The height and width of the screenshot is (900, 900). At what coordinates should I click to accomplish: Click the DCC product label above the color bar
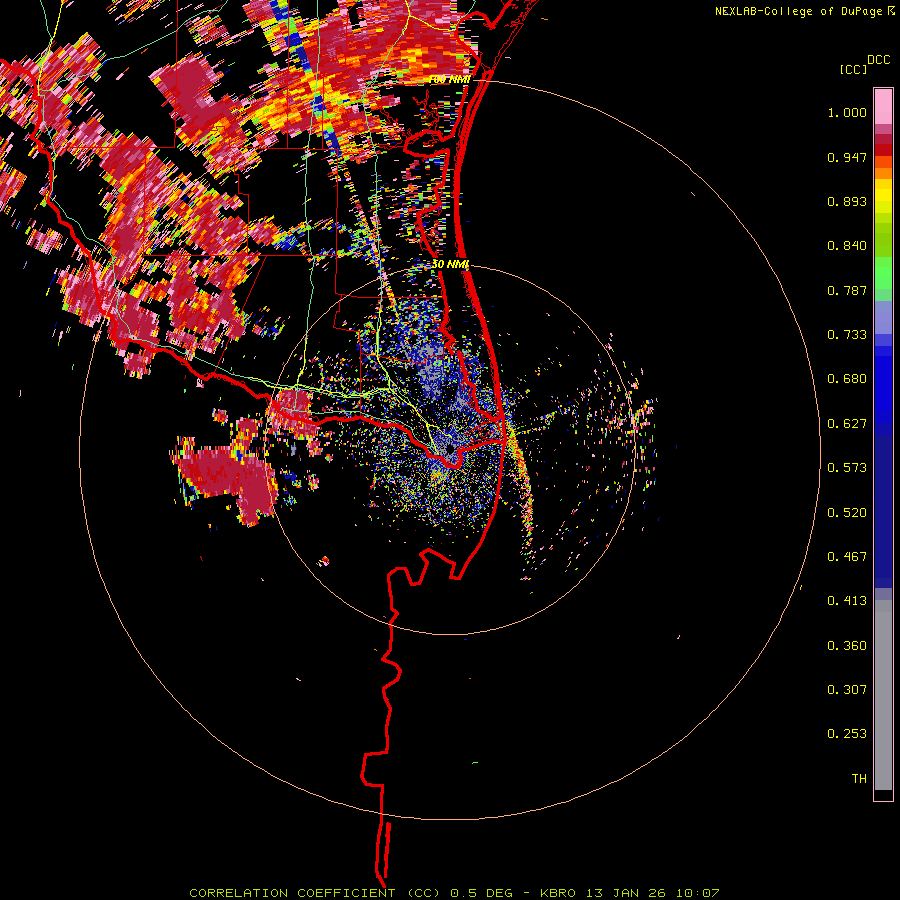(x=878, y=60)
